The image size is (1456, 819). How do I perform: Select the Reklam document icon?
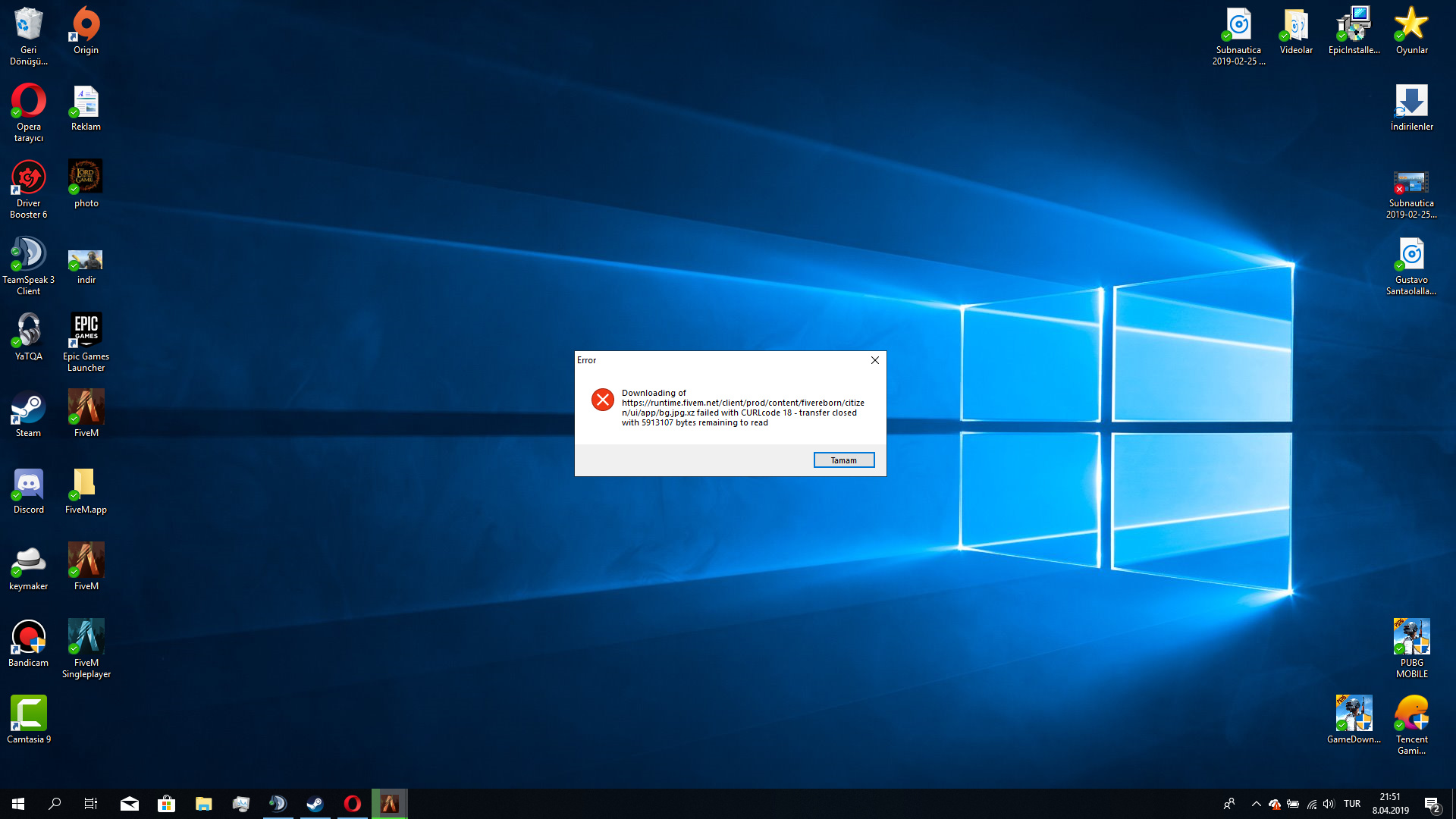(86, 108)
